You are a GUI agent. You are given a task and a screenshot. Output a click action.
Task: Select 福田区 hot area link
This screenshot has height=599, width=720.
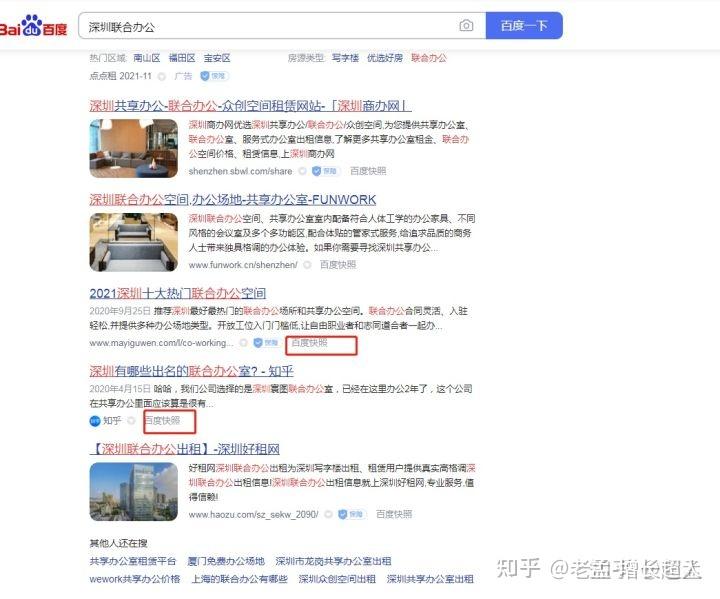pyautogui.click(x=182, y=58)
